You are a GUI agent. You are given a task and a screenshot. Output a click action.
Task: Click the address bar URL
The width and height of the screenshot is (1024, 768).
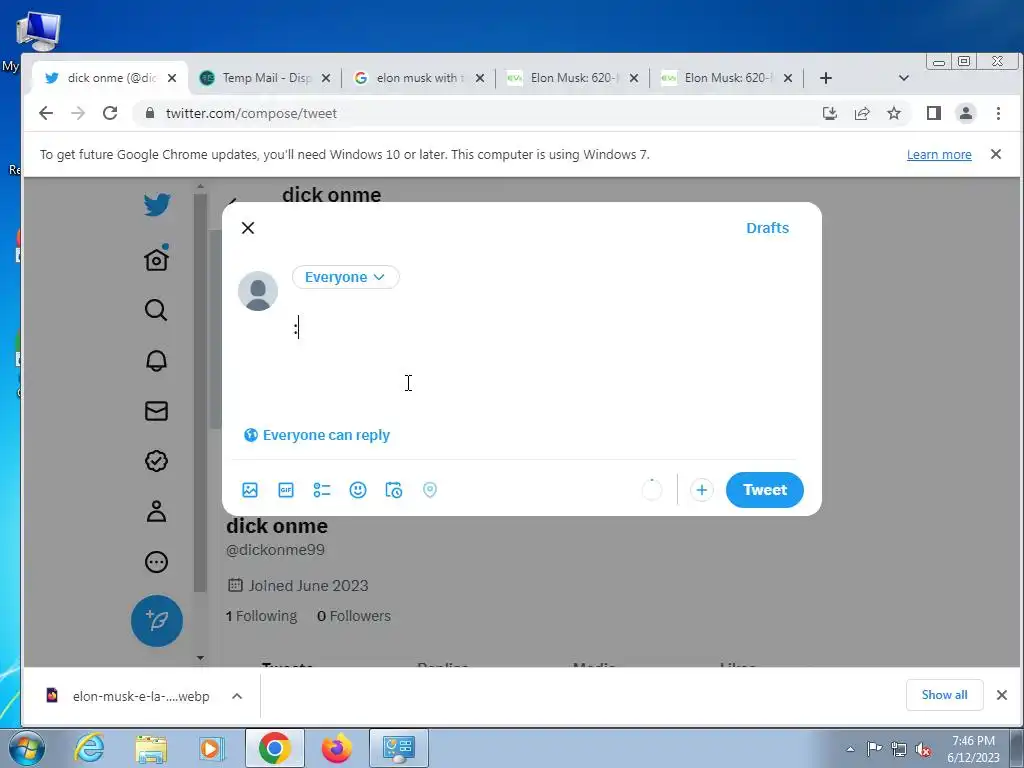click(251, 113)
